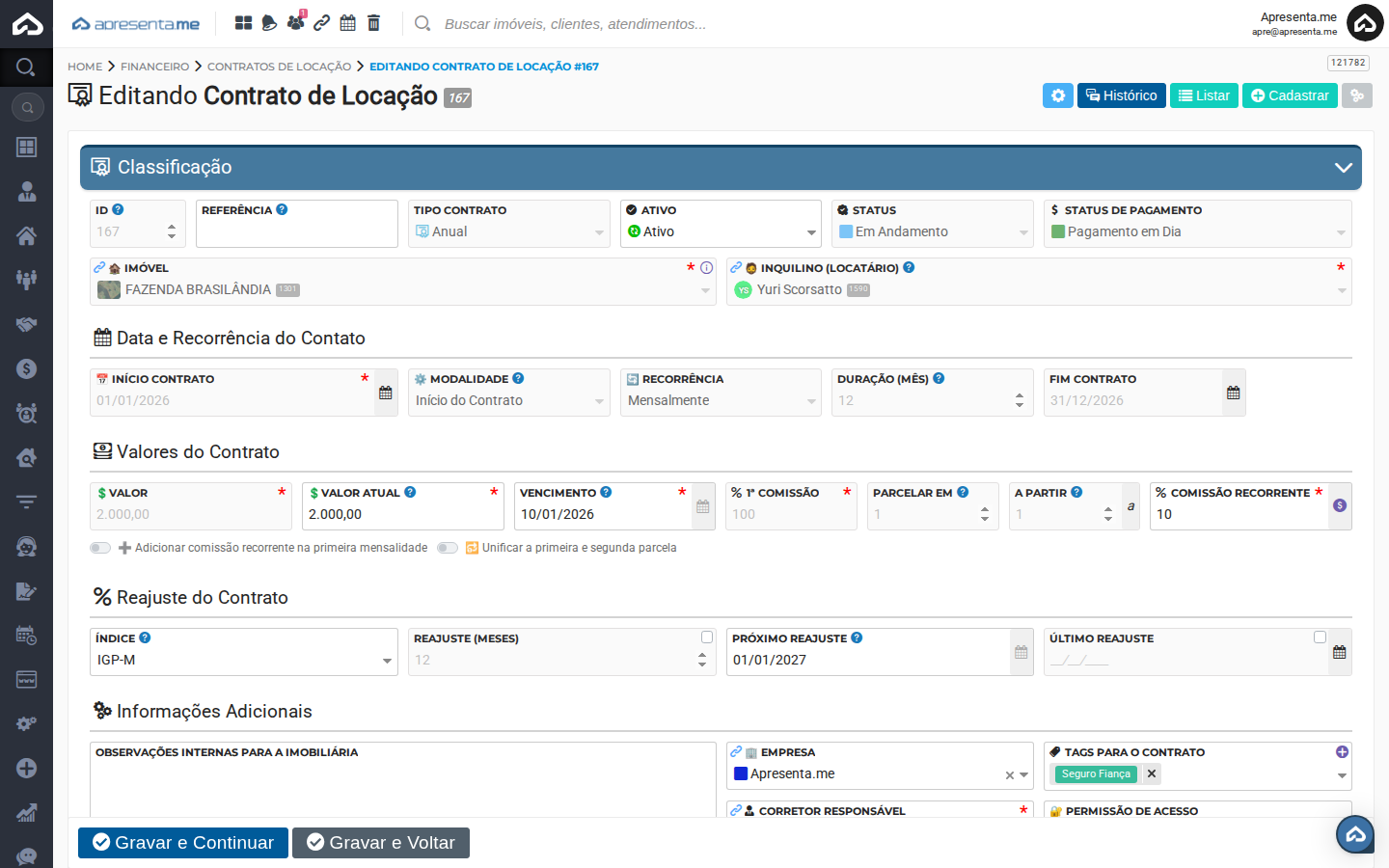Navigate to Financeiro breadcrumb
The image size is (1389, 868).
click(154, 67)
